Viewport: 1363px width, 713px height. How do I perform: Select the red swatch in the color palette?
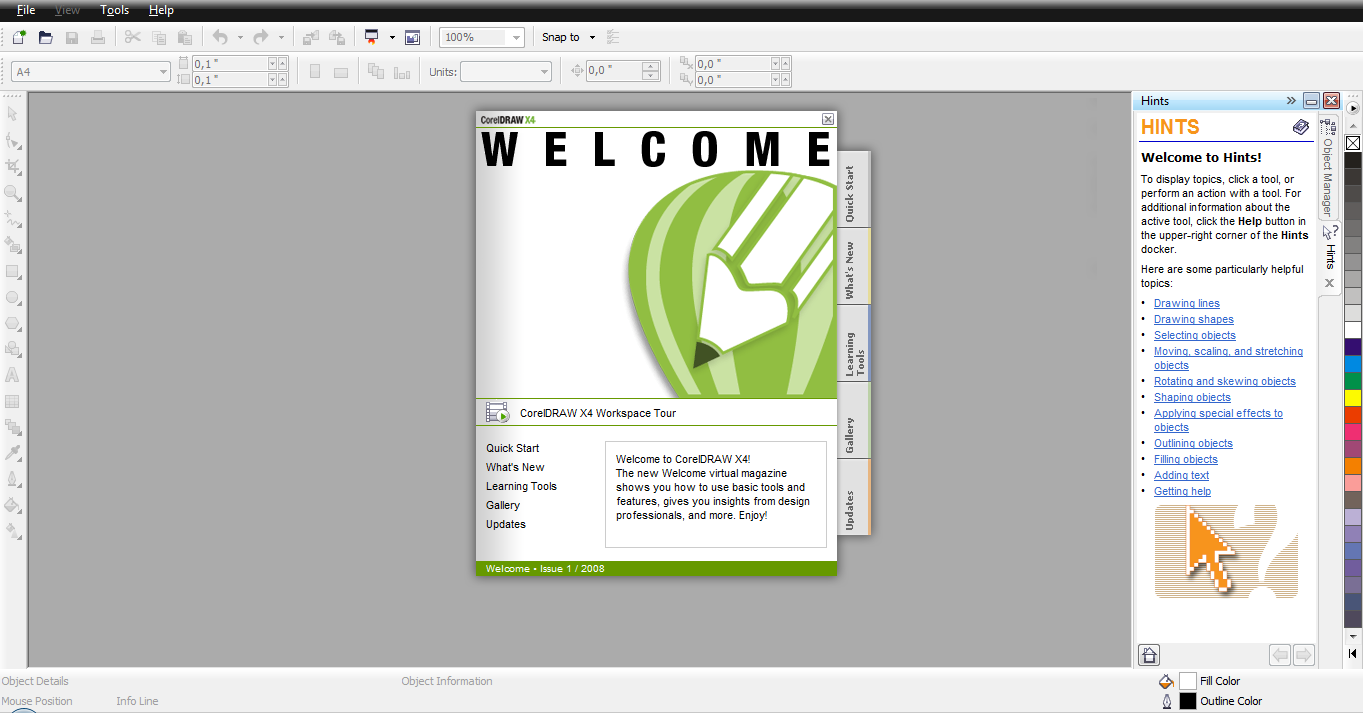1352,413
